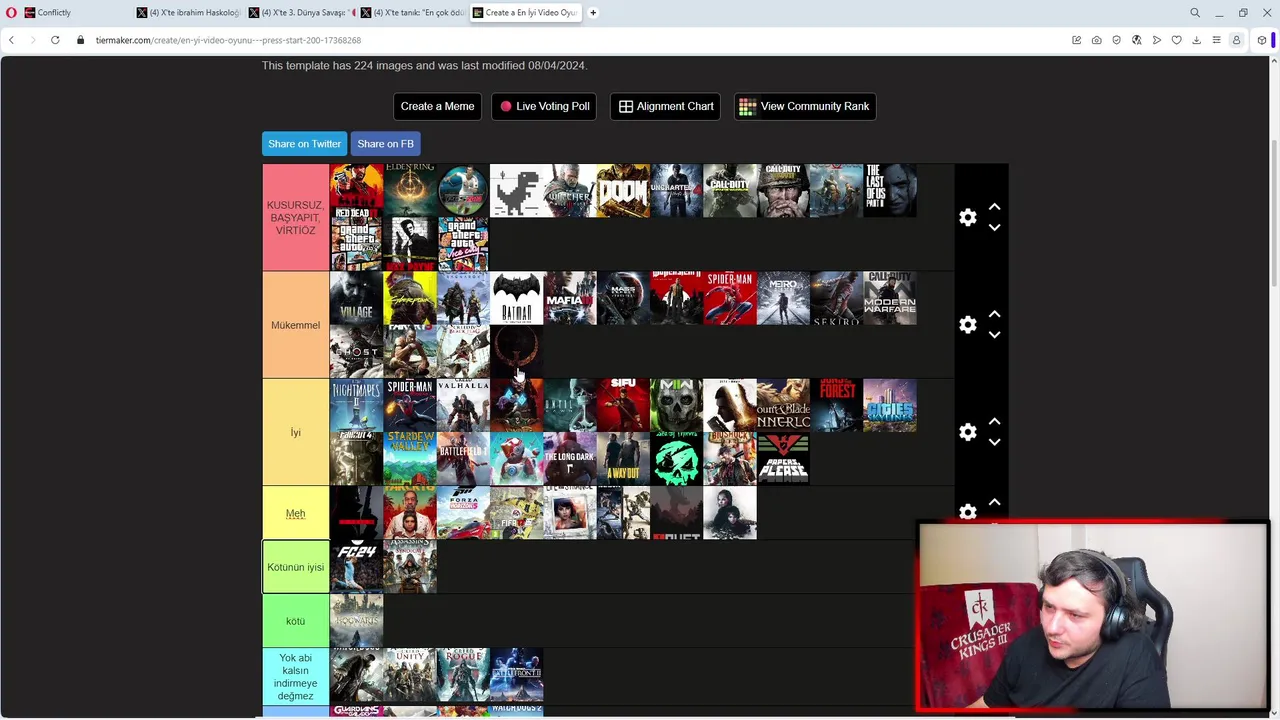Move Mükemmel tier row down with arrow
The width and height of the screenshot is (1280, 720).
click(994, 335)
